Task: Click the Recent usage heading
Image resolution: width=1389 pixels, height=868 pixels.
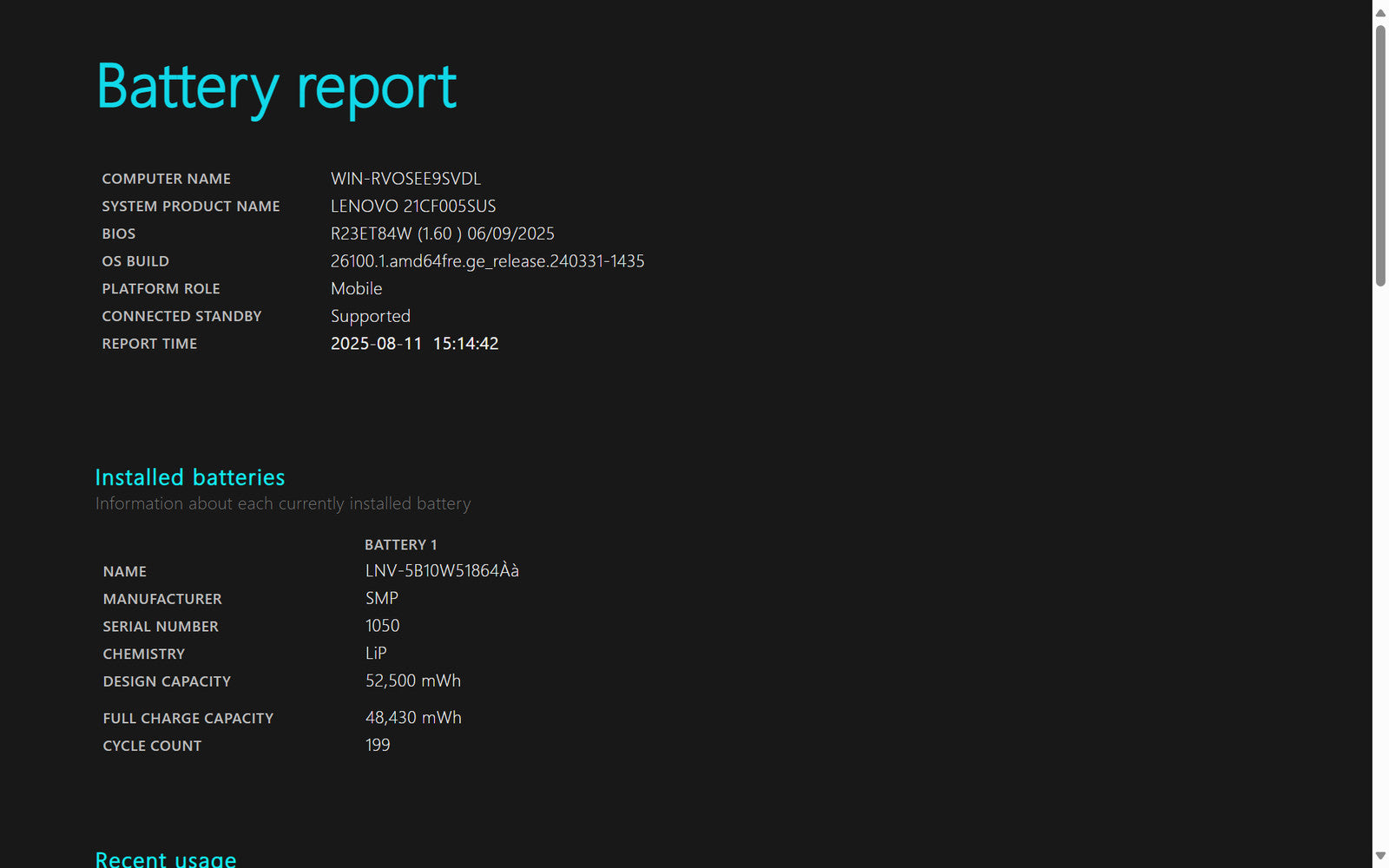Action: 166,858
